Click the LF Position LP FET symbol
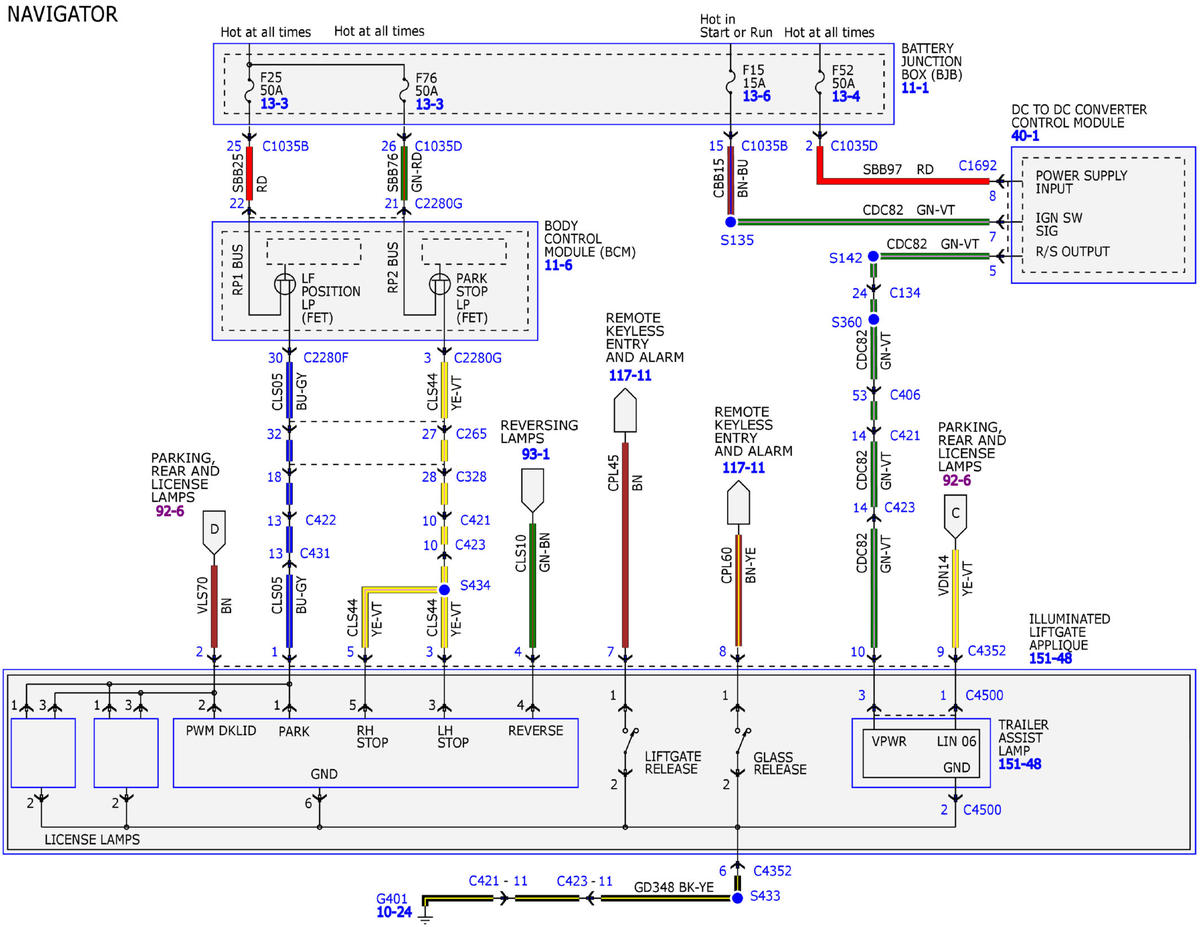Image resolution: width=1200 pixels, height=927 pixels. coord(285,286)
